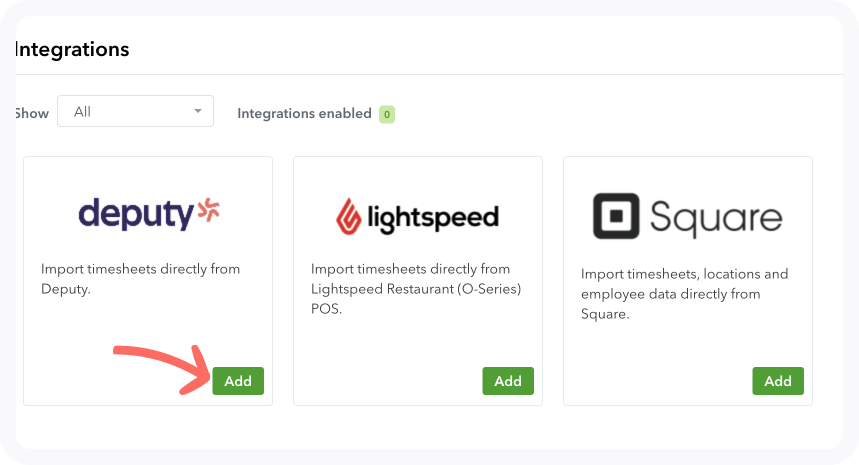The image size is (859, 465).
Task: Open the Show filter dropdown
Action: [135, 112]
